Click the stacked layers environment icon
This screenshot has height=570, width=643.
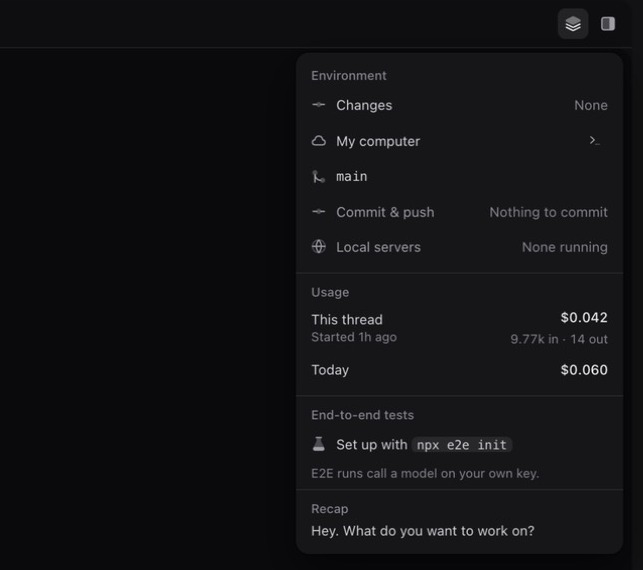tap(573, 24)
